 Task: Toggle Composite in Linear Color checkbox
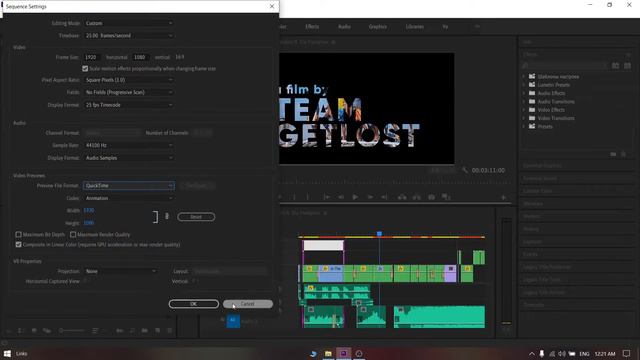point(18,244)
